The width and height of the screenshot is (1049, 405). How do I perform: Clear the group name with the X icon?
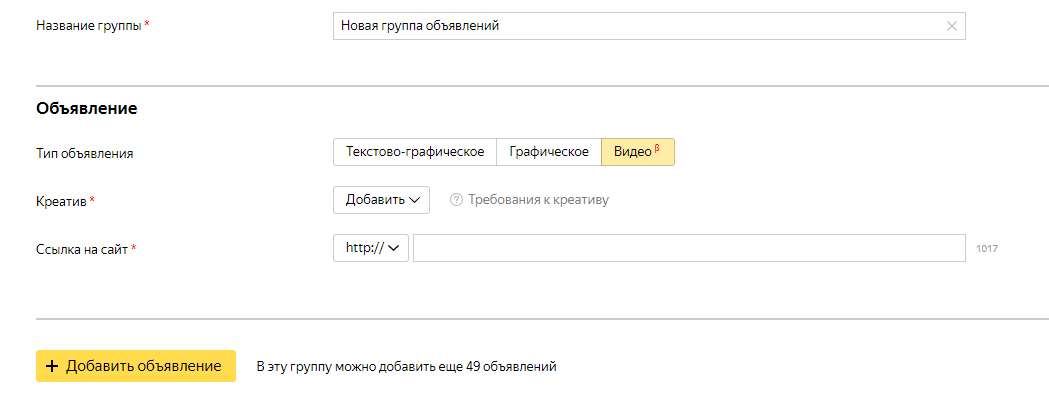click(952, 27)
